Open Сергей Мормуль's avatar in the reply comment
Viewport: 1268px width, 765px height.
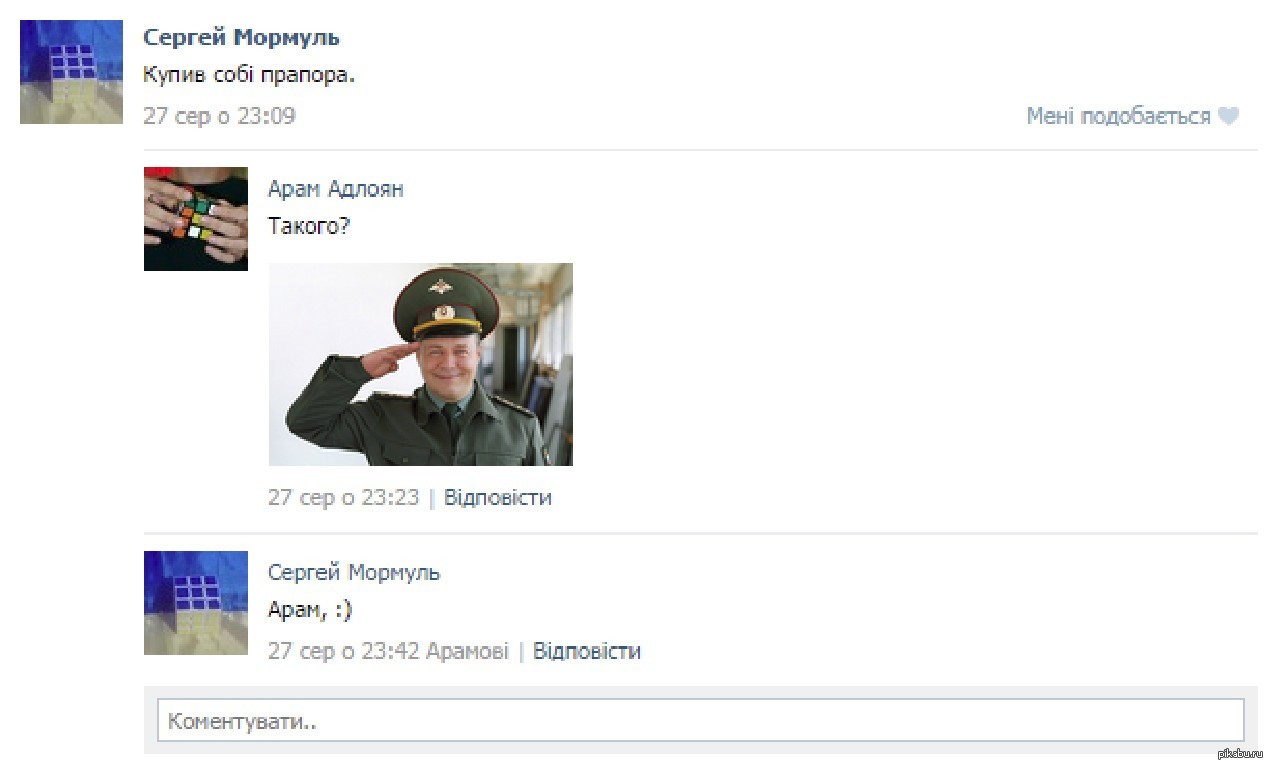(x=196, y=603)
